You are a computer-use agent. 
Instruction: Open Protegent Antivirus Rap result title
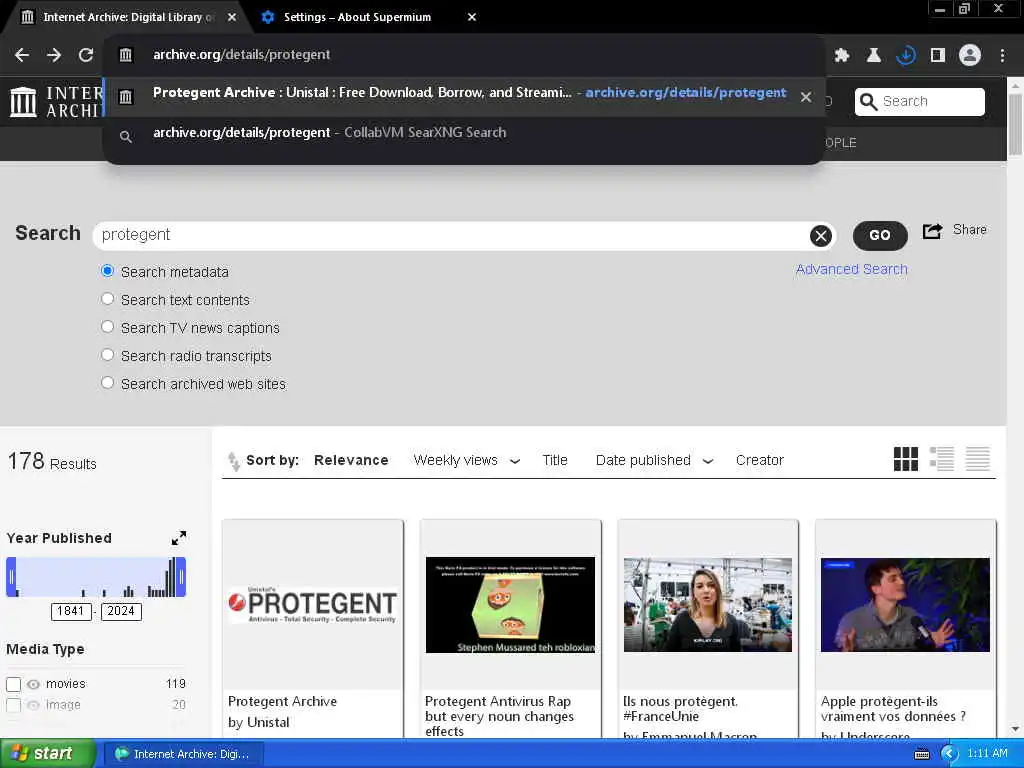click(499, 716)
